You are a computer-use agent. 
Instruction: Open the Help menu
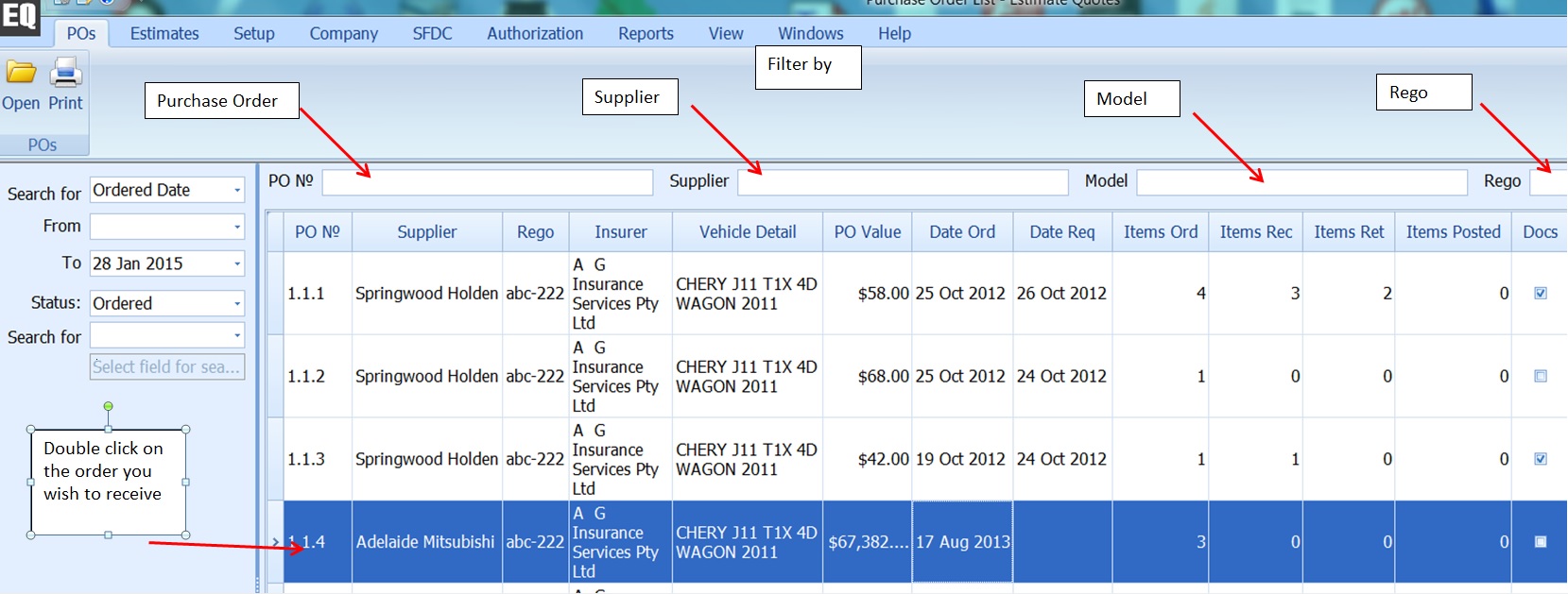click(x=895, y=34)
